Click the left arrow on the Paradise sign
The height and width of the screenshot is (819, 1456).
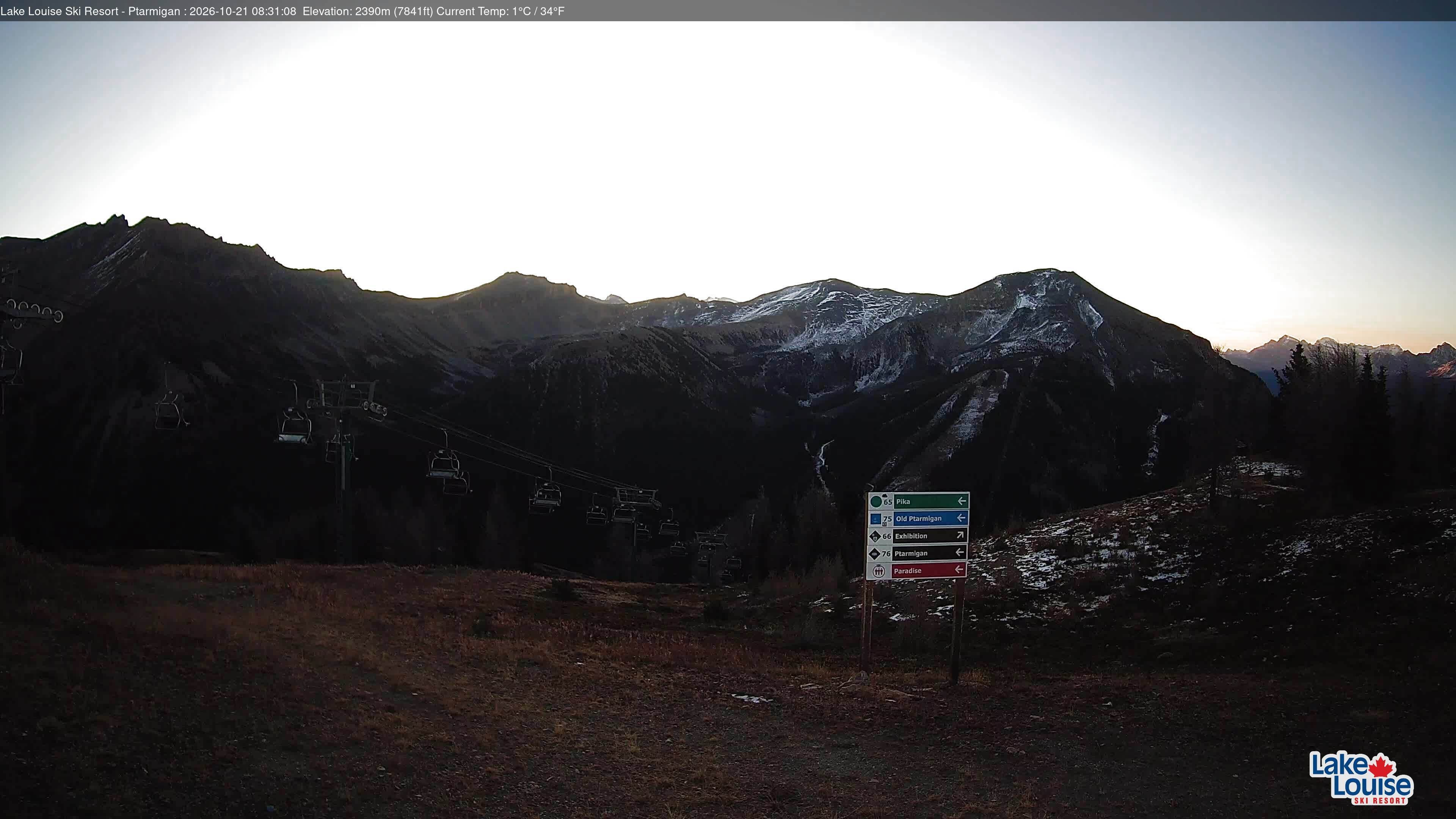click(x=959, y=569)
